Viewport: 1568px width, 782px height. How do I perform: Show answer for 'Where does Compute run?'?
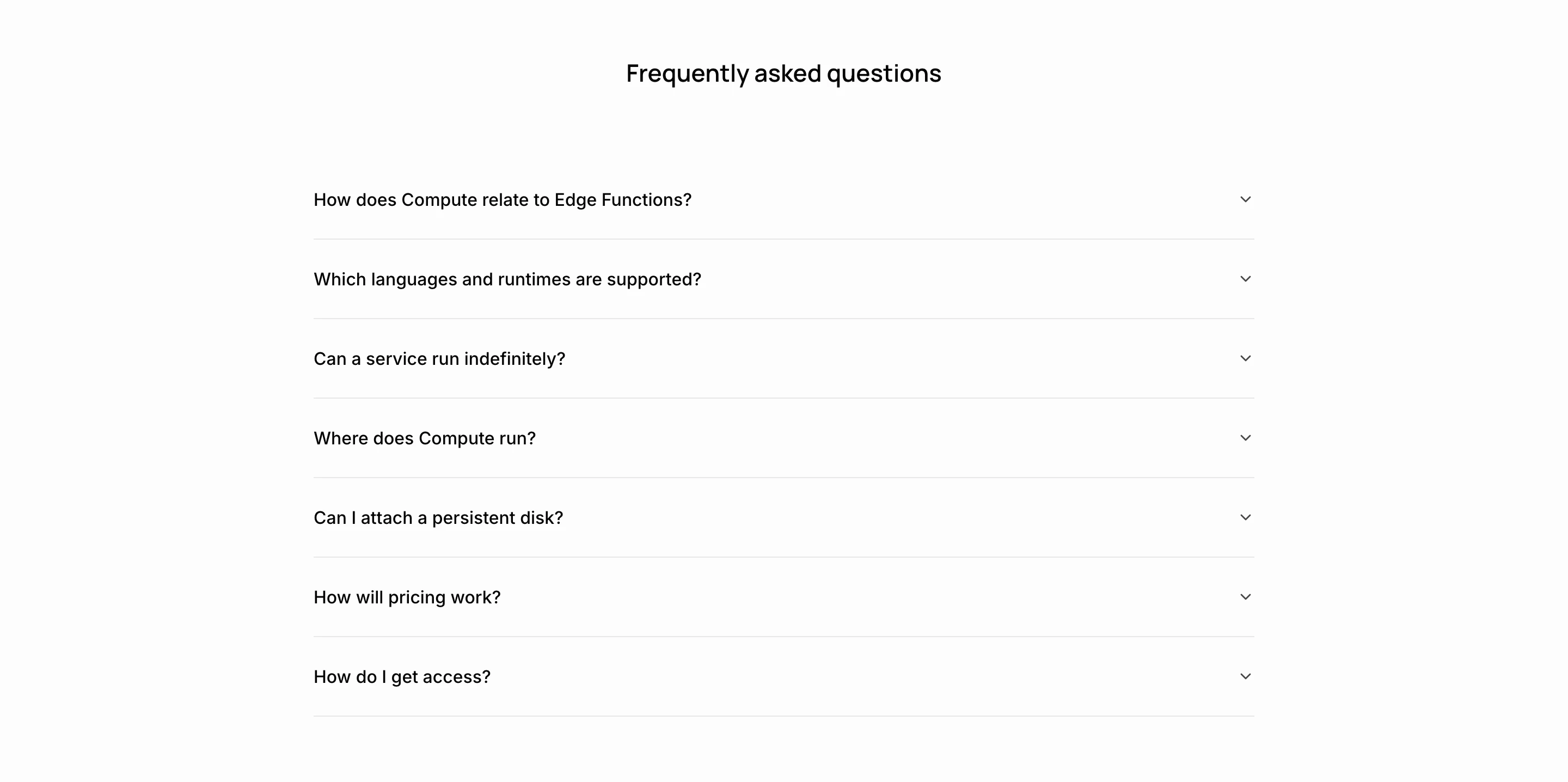(783, 438)
